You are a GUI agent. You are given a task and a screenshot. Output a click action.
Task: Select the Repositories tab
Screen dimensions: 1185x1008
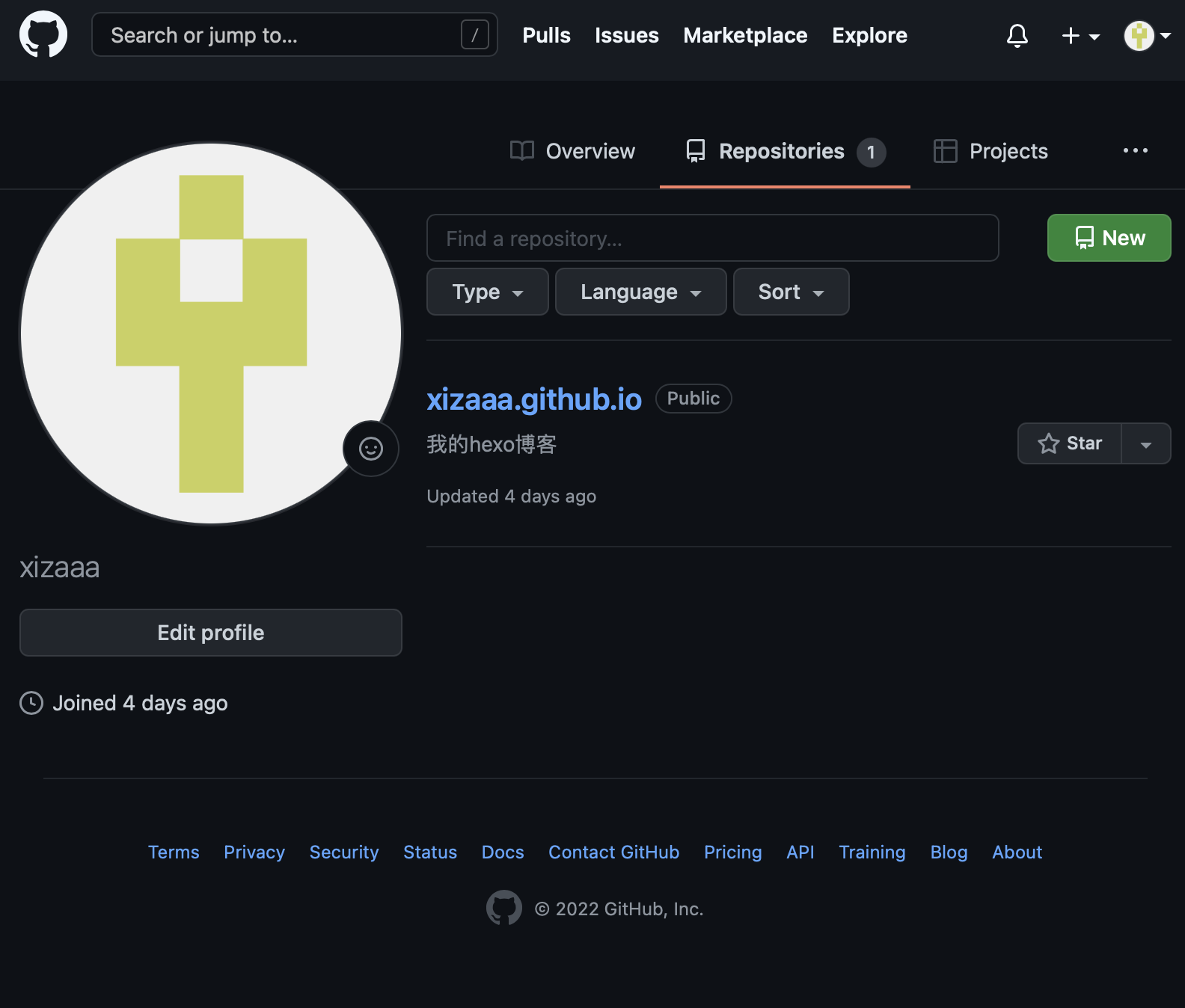(785, 152)
